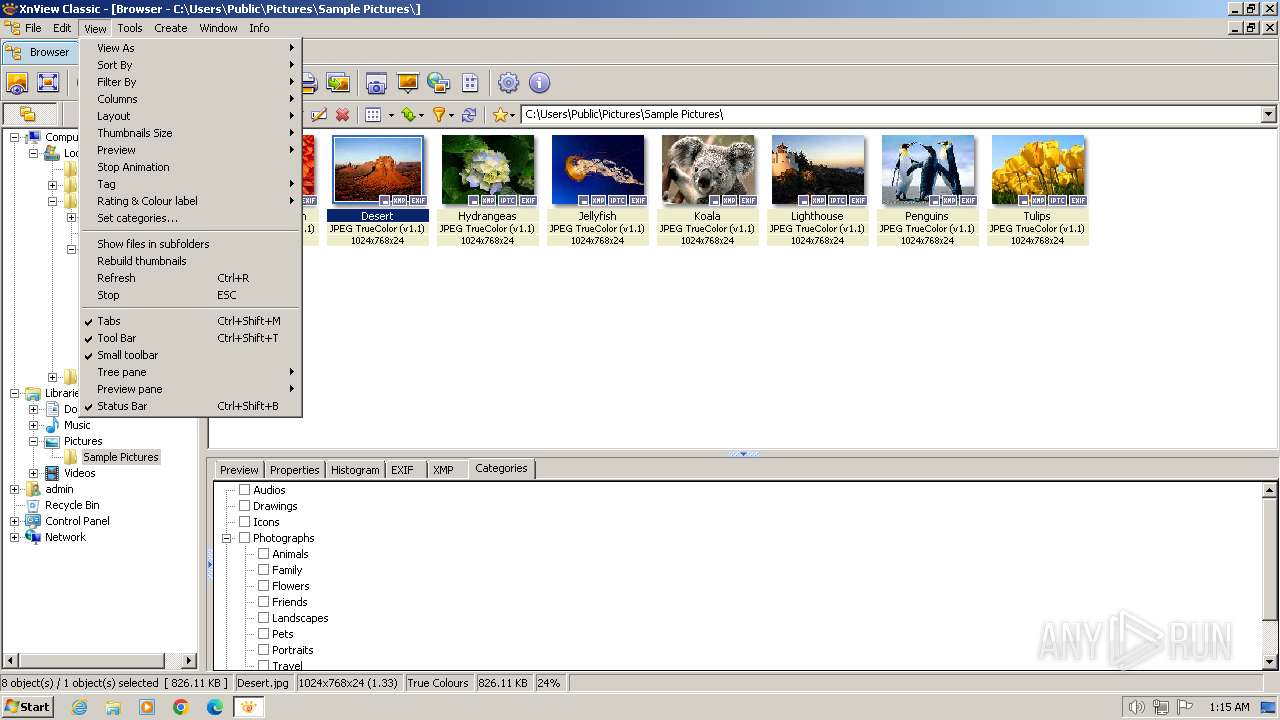
Task: Check the Drawings category checkbox
Action: pyautogui.click(x=244, y=506)
